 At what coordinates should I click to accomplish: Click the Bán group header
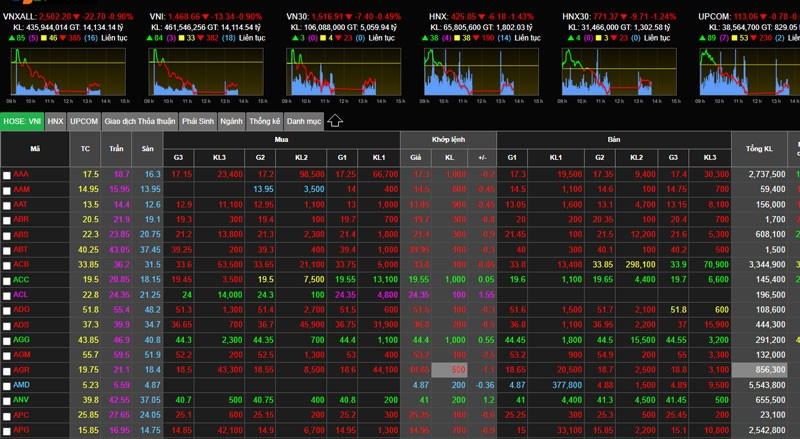click(x=614, y=140)
